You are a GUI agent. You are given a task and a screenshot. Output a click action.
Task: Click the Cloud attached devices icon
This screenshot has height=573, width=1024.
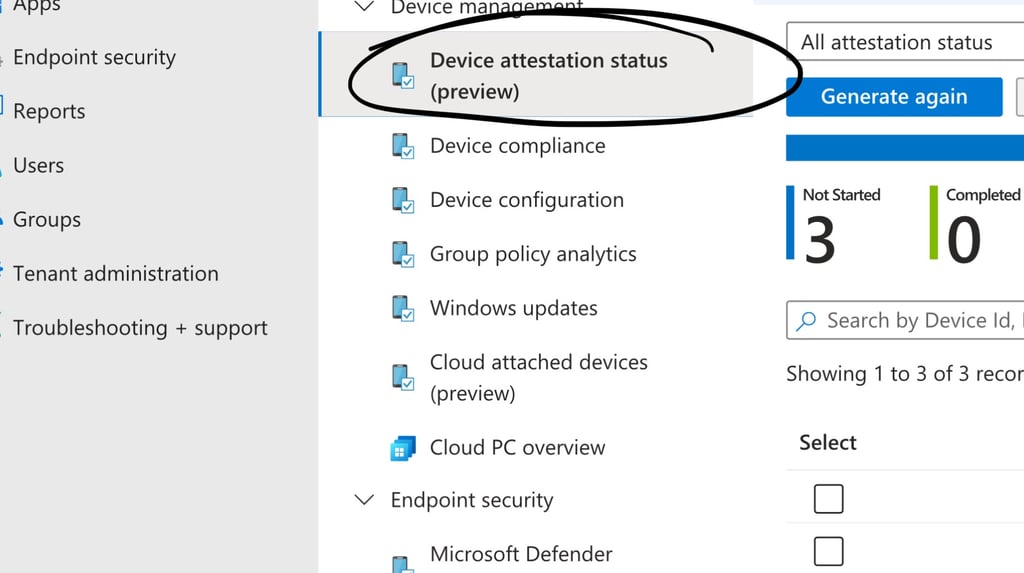click(x=403, y=377)
